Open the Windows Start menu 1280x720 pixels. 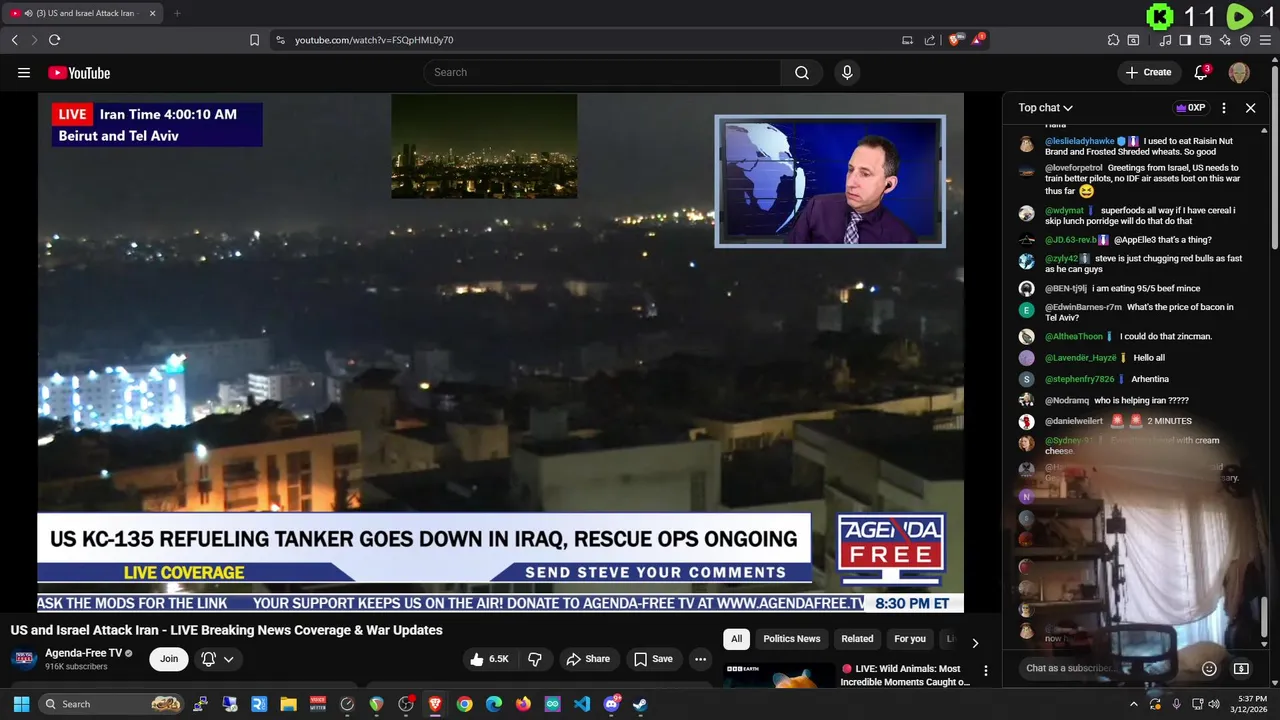[21, 704]
